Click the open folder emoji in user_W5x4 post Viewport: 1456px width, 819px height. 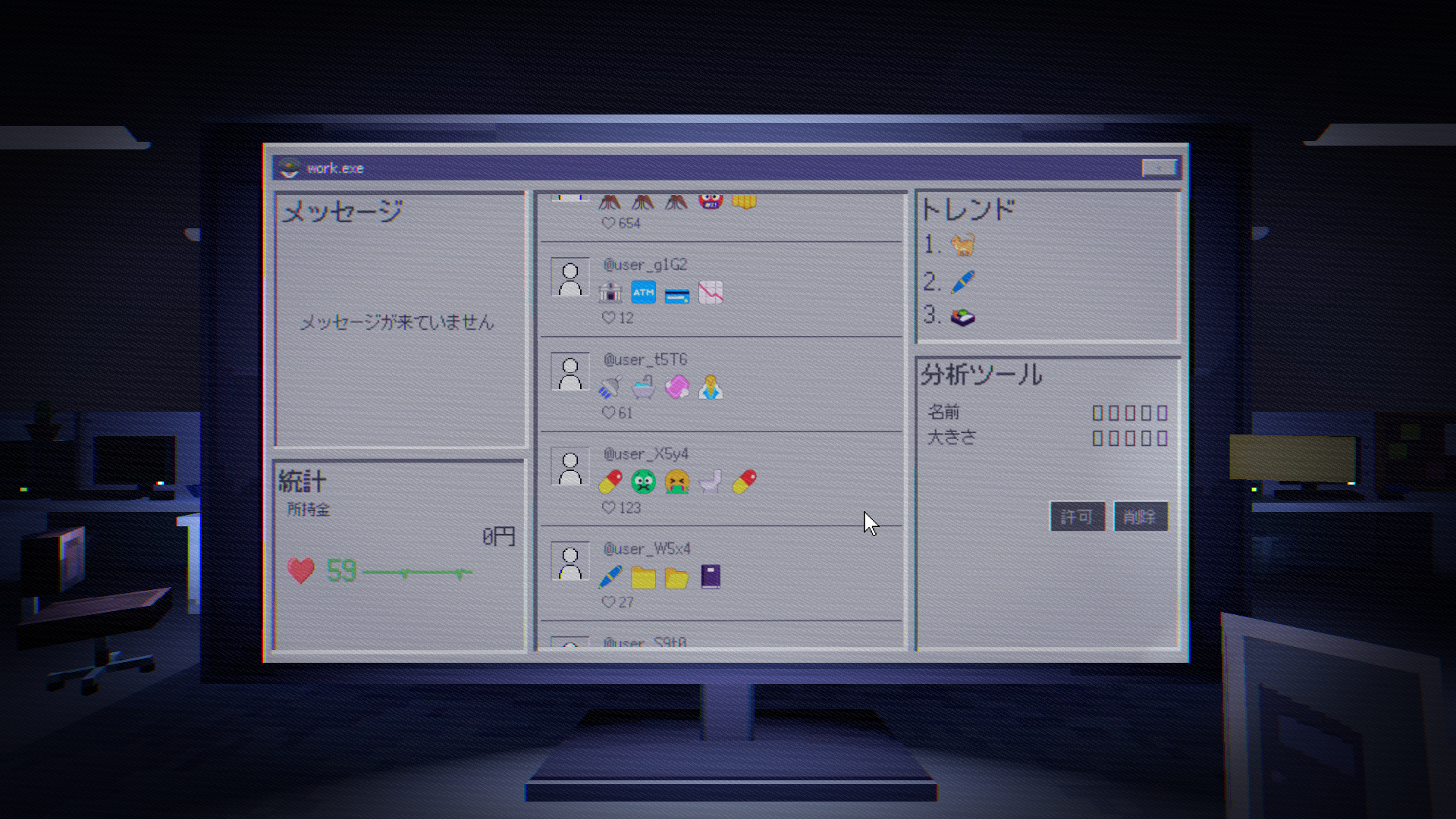click(x=677, y=578)
